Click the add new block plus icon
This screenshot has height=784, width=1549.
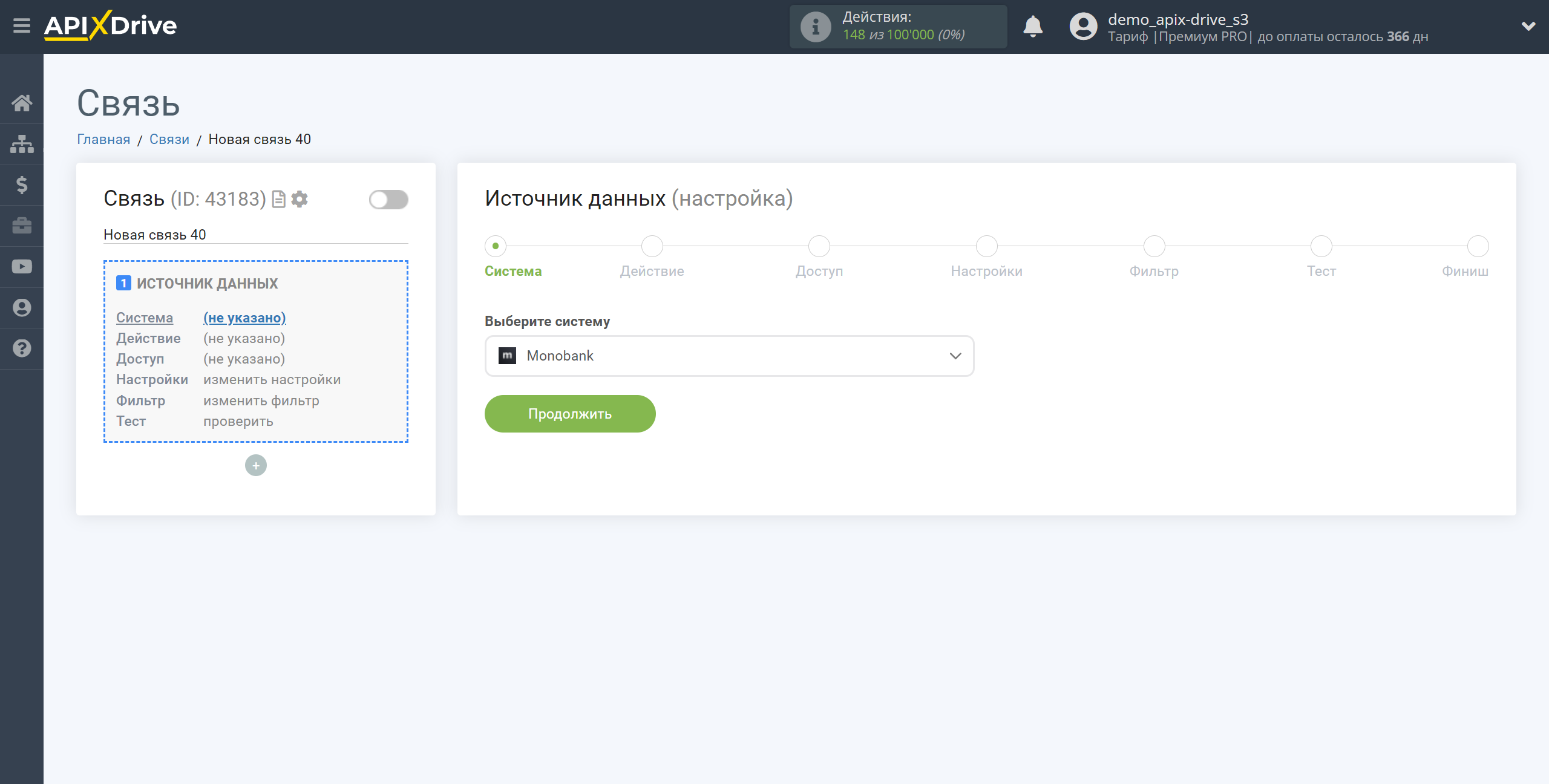256,465
